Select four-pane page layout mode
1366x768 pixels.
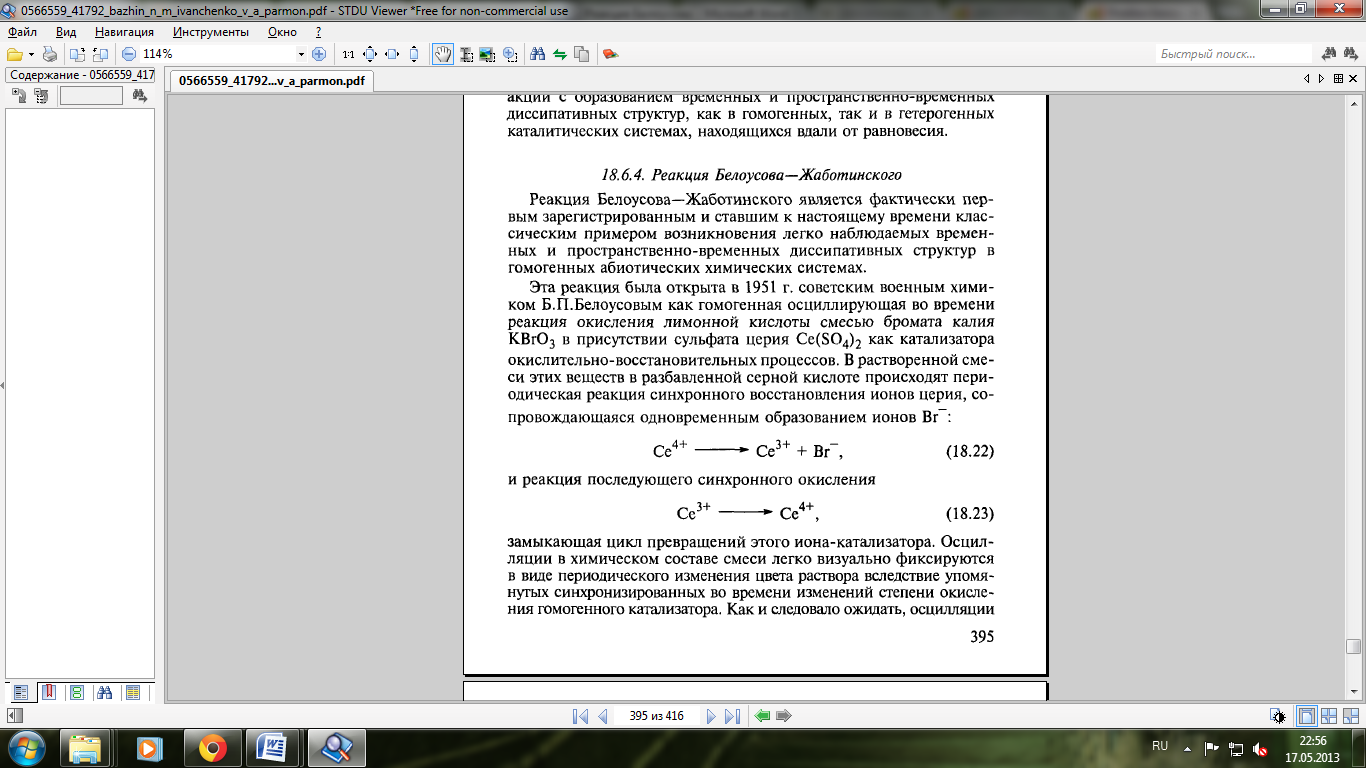click(x=1351, y=716)
